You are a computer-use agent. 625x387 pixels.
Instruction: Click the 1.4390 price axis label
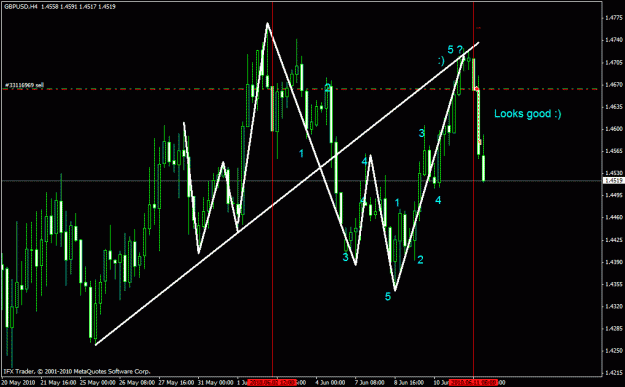tap(614, 262)
